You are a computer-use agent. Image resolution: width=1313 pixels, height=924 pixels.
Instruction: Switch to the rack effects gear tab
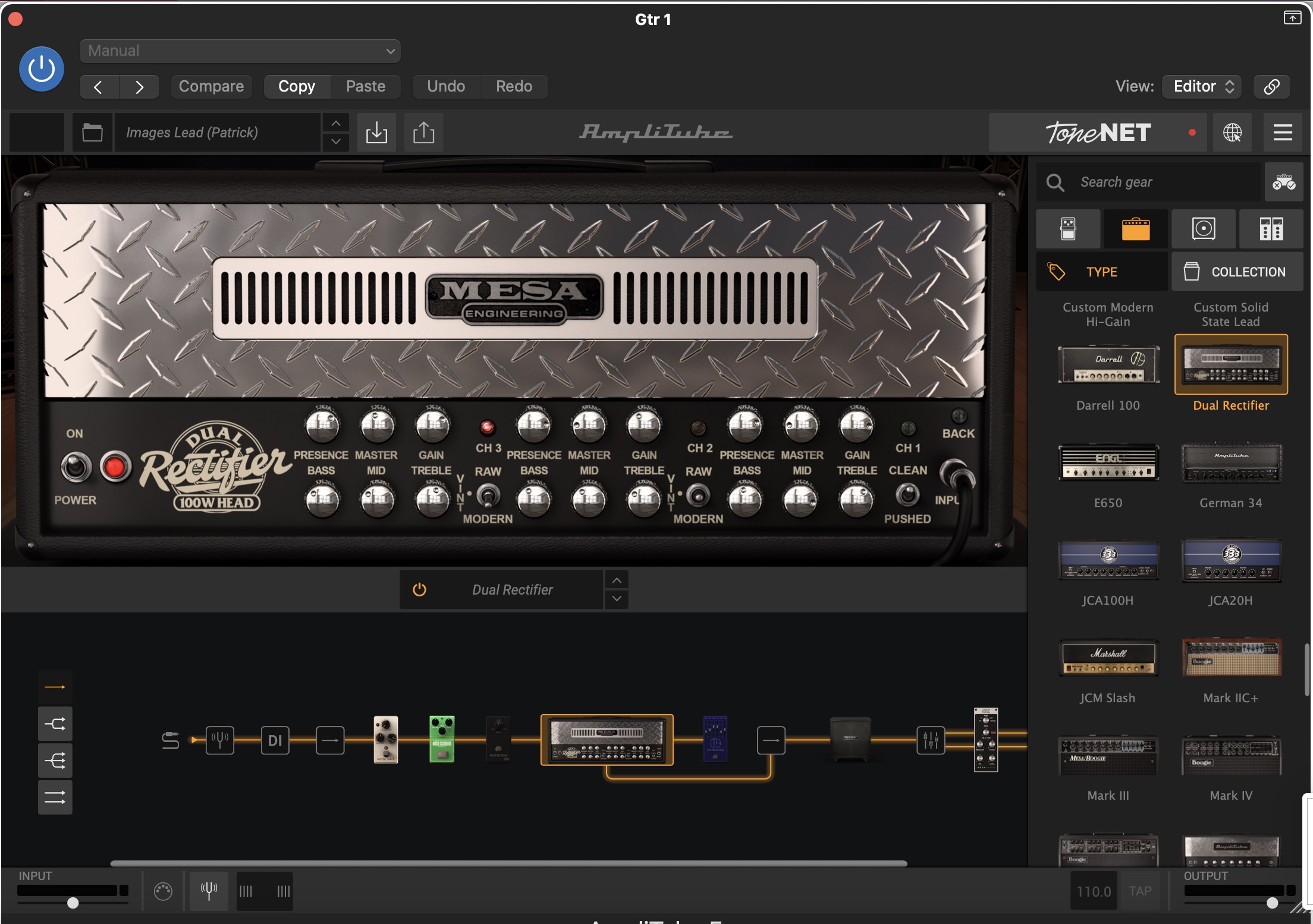click(1271, 229)
